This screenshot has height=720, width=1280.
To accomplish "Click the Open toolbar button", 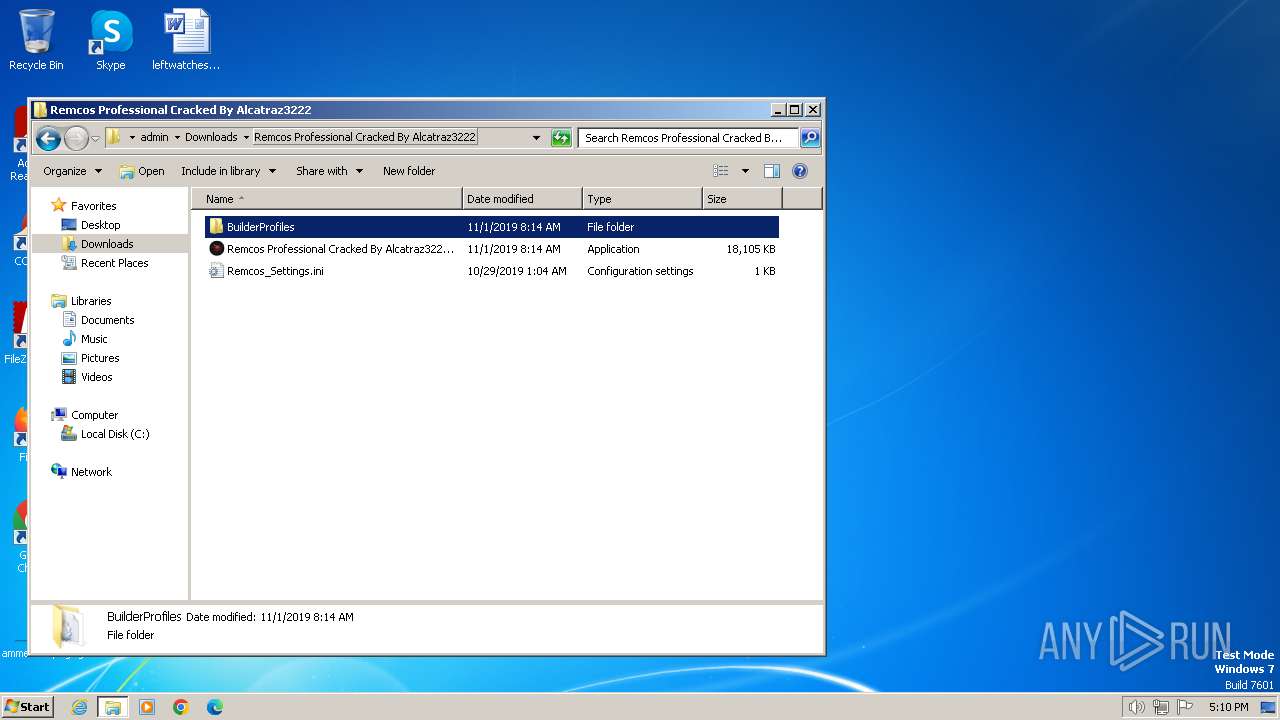I will [142, 171].
